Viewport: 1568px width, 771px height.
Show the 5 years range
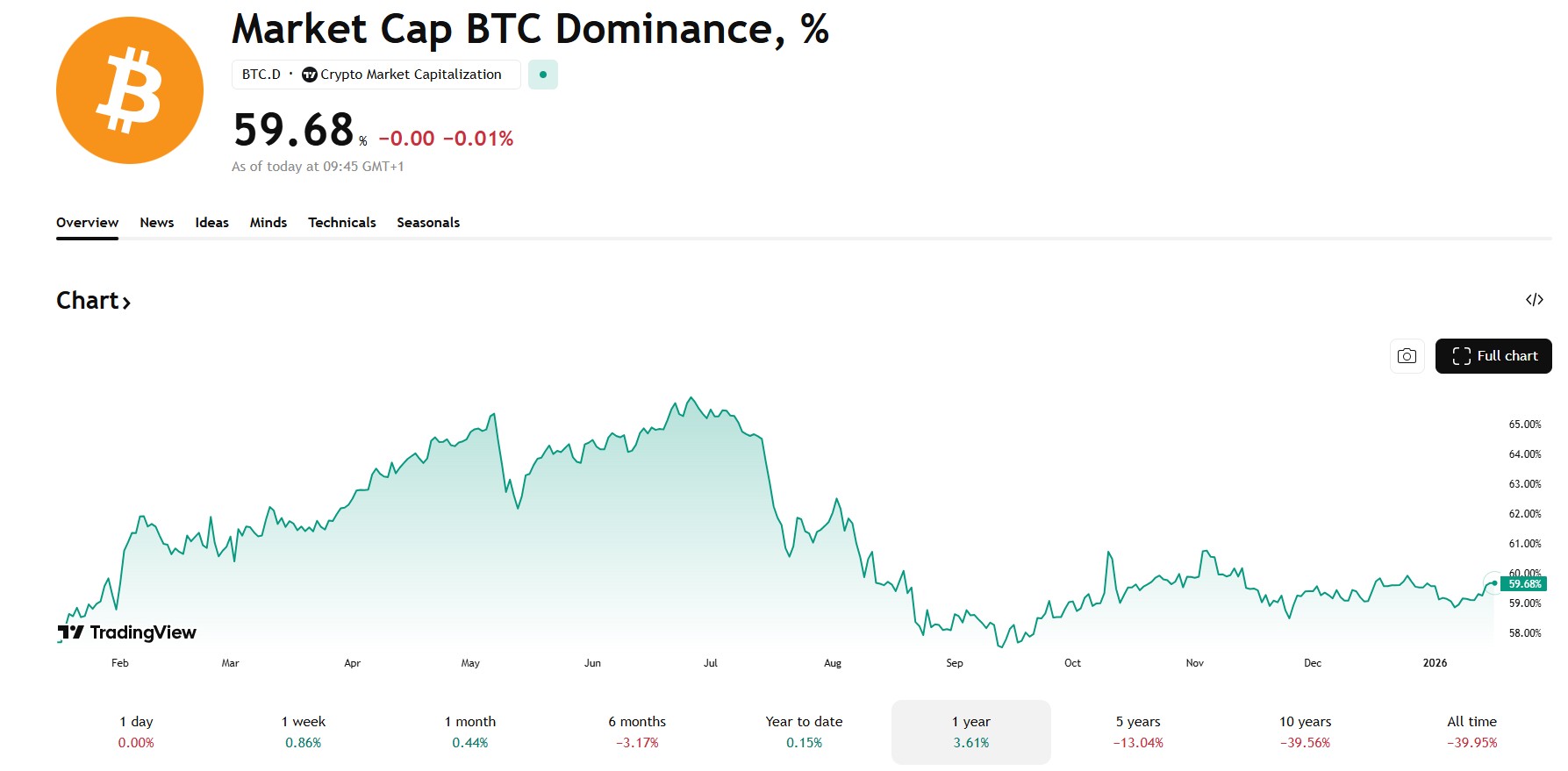tap(1138, 732)
